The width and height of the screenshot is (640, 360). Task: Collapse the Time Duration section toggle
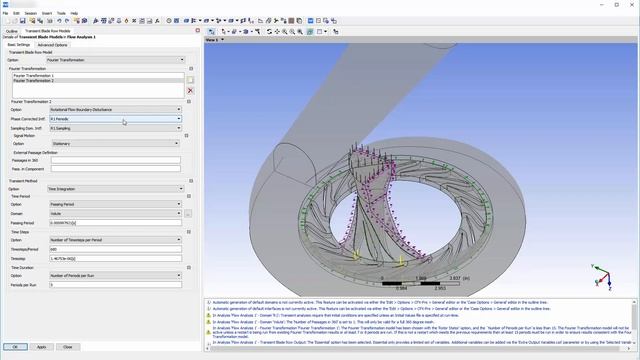click(x=189, y=268)
